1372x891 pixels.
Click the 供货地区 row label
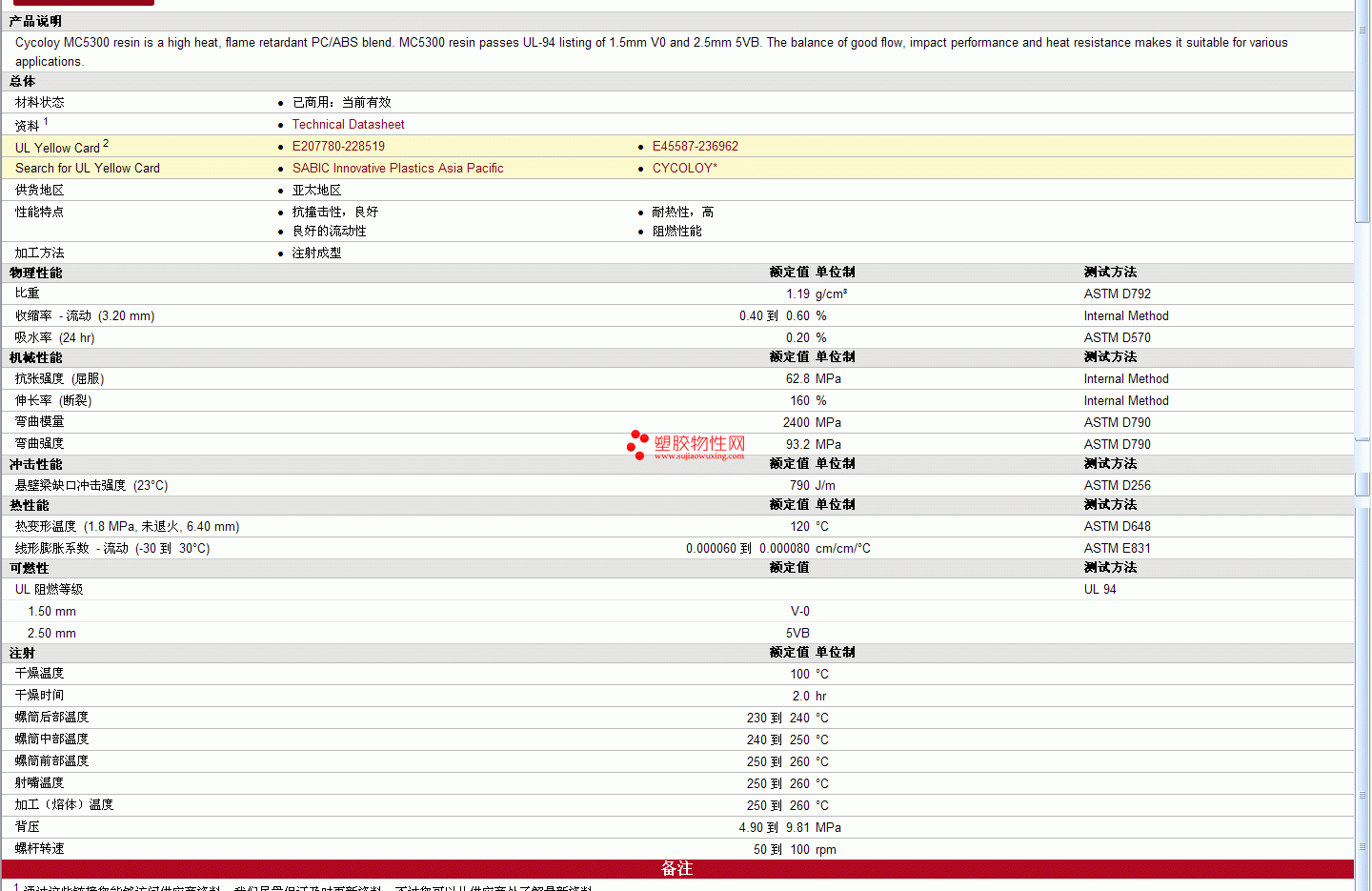[40, 191]
